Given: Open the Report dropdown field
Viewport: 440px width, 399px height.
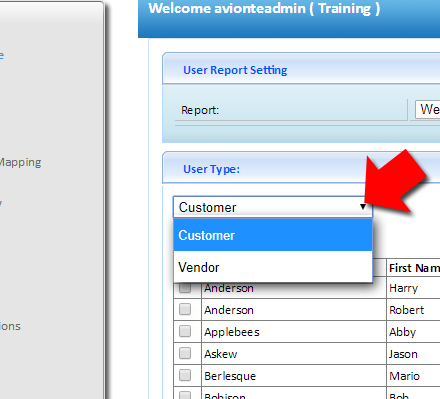Looking at the screenshot, I should click(427, 110).
